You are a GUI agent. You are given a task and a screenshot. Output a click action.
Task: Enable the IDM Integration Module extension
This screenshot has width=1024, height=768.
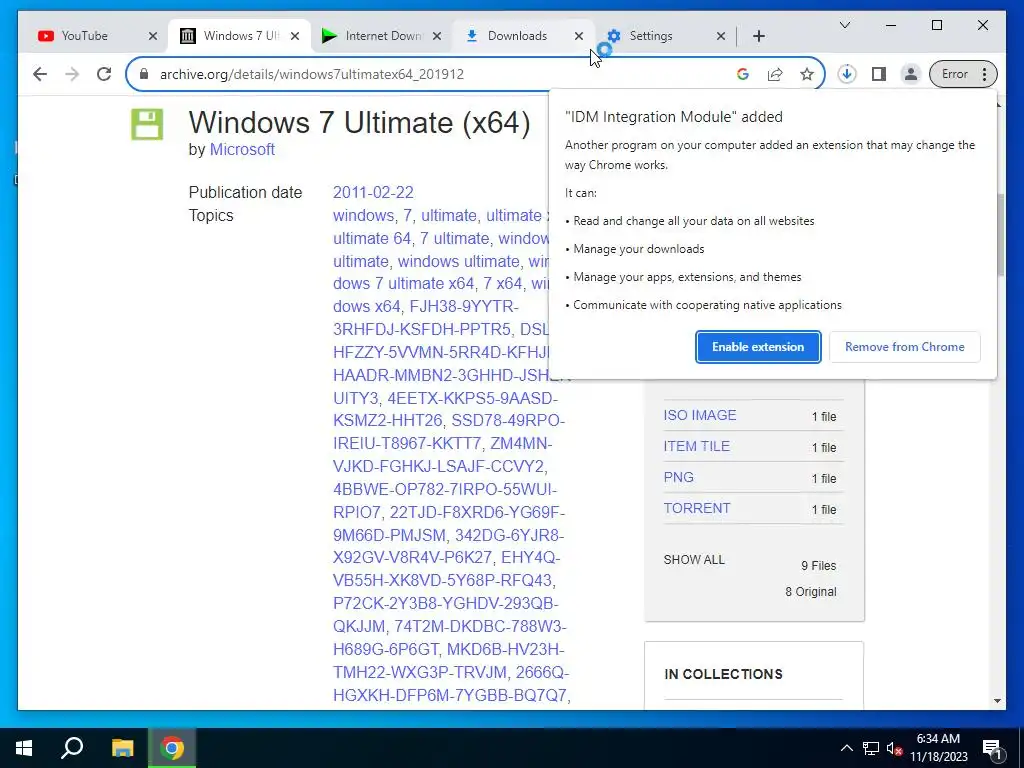758,347
